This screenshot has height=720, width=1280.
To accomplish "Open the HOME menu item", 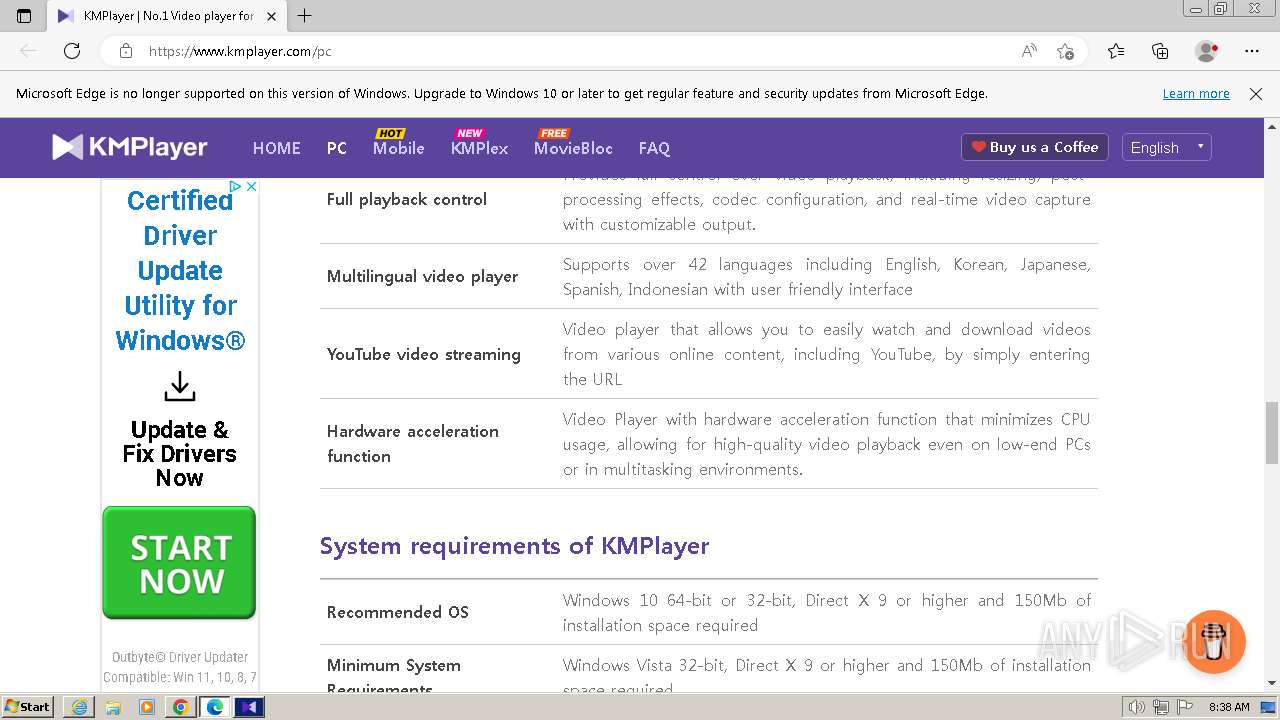I will [x=276, y=148].
